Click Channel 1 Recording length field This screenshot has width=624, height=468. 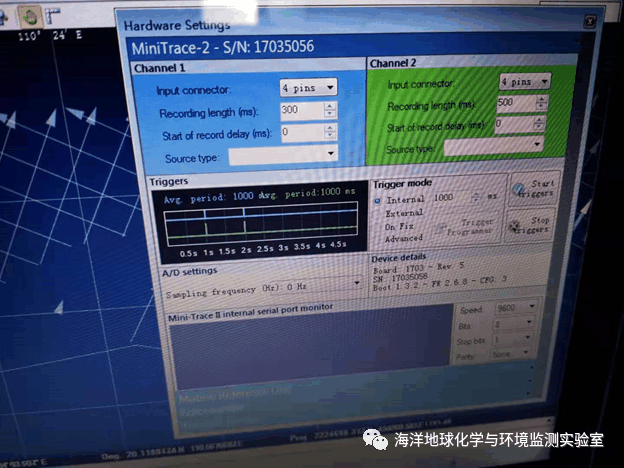click(300, 110)
